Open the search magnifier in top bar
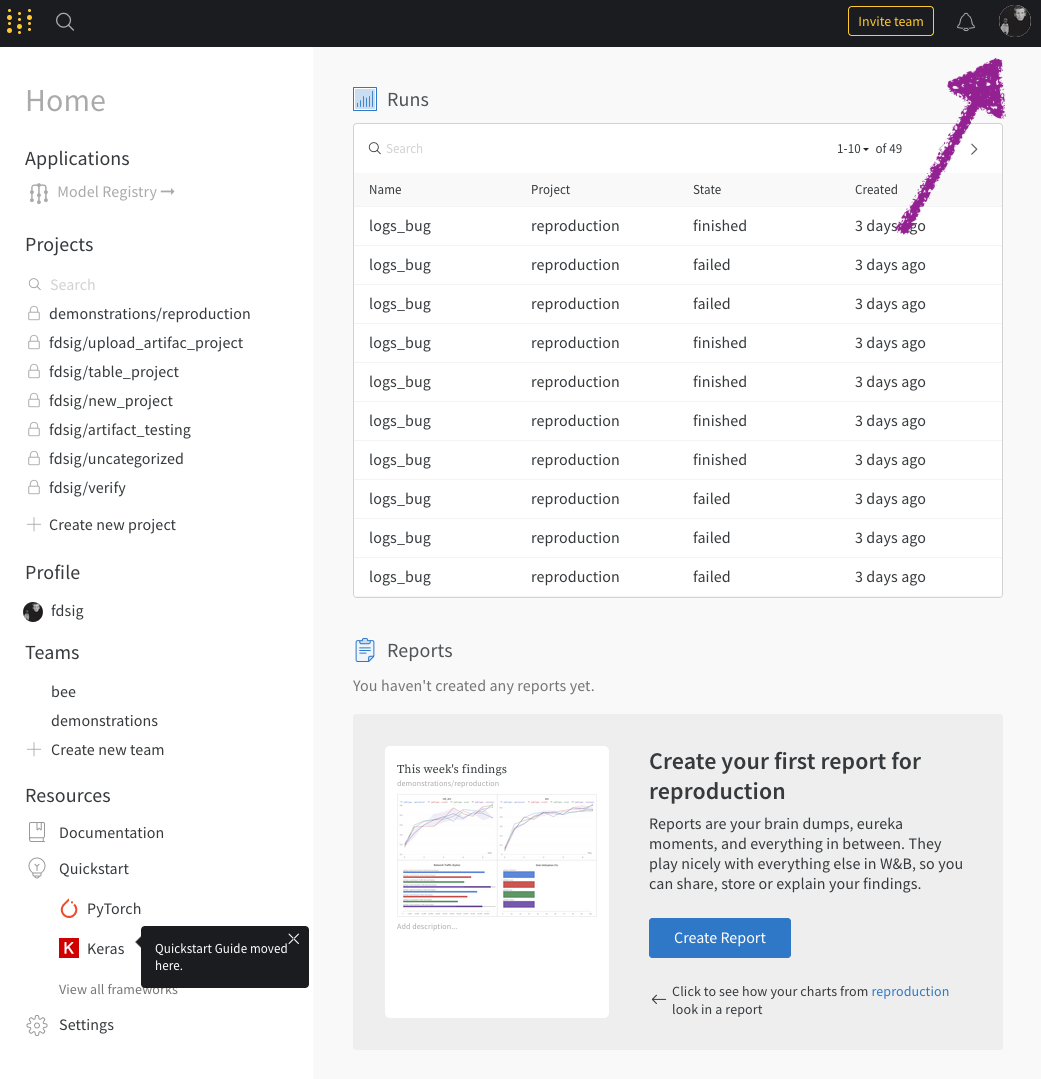This screenshot has height=1079, width=1041. (65, 21)
